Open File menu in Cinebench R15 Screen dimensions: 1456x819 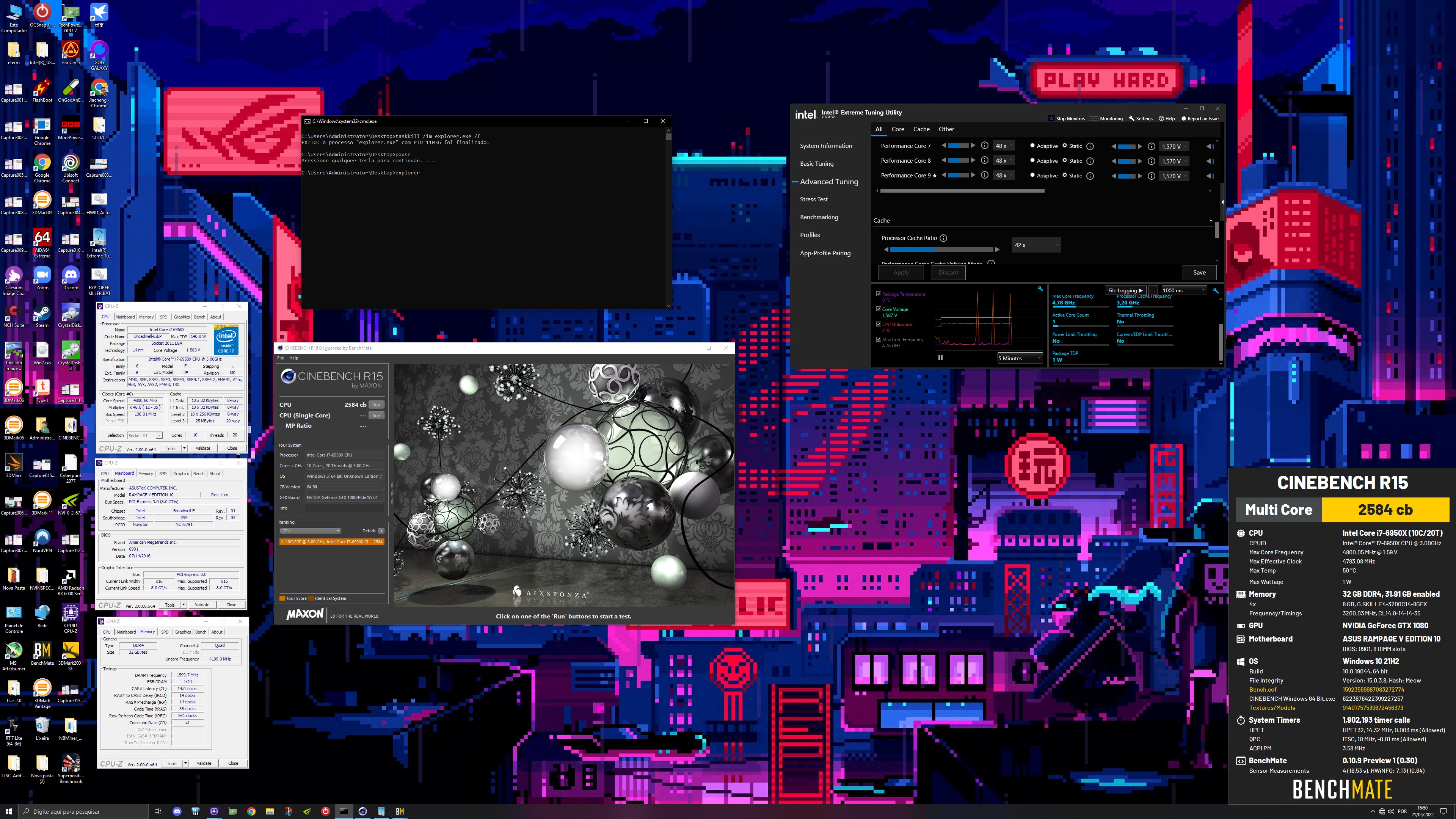(x=280, y=358)
